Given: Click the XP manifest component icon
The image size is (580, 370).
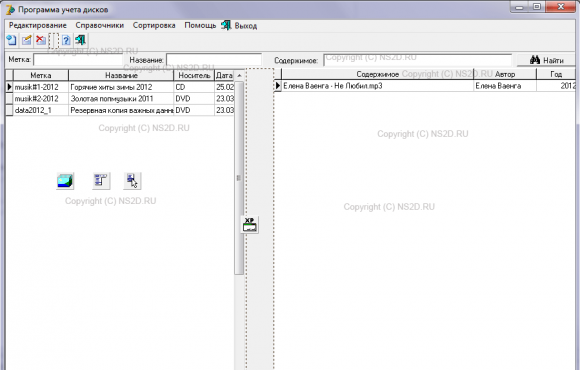Looking at the screenshot, I should pyautogui.click(x=250, y=225).
